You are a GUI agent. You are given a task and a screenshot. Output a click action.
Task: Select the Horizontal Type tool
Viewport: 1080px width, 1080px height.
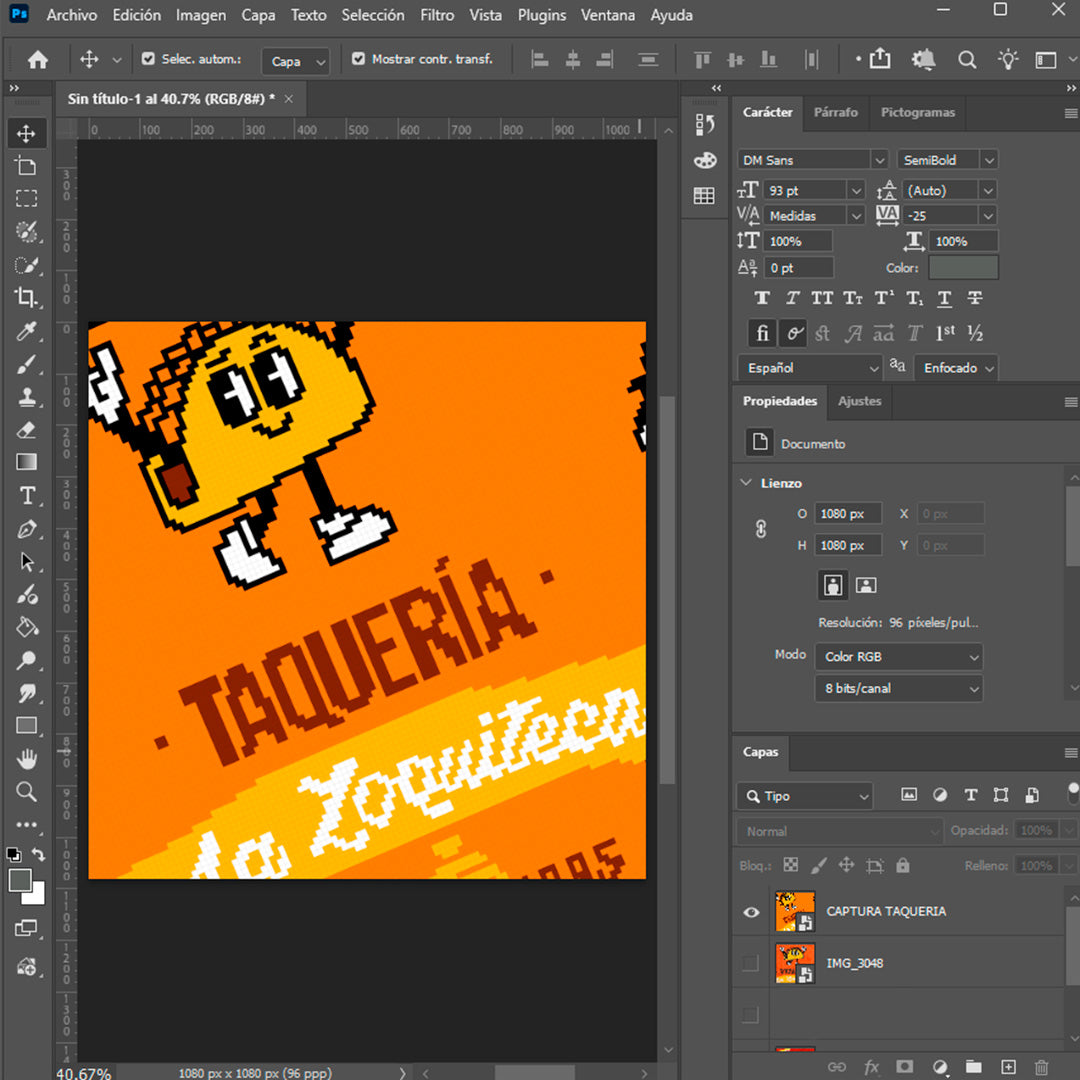26,496
